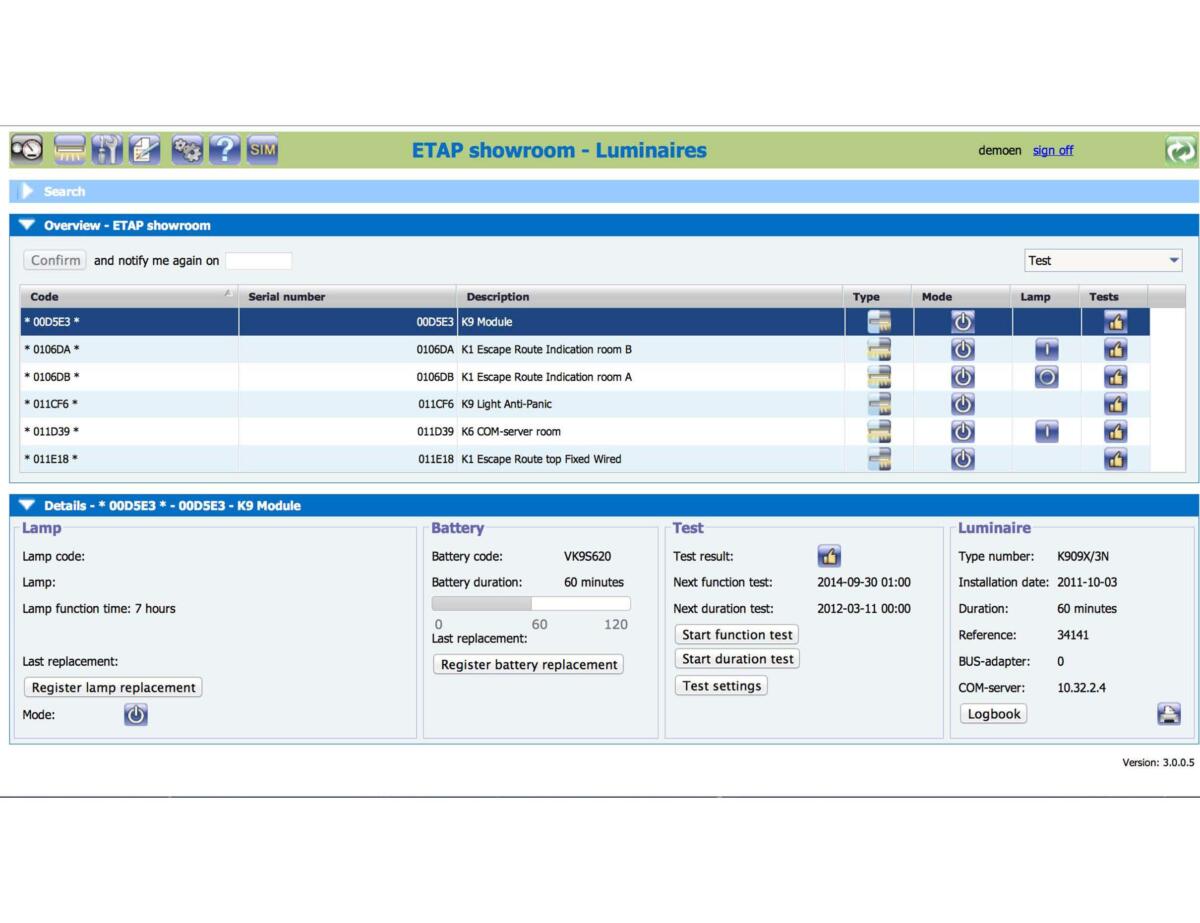Sort the table by Code column
This screenshot has width=1200, height=923.
point(129,297)
